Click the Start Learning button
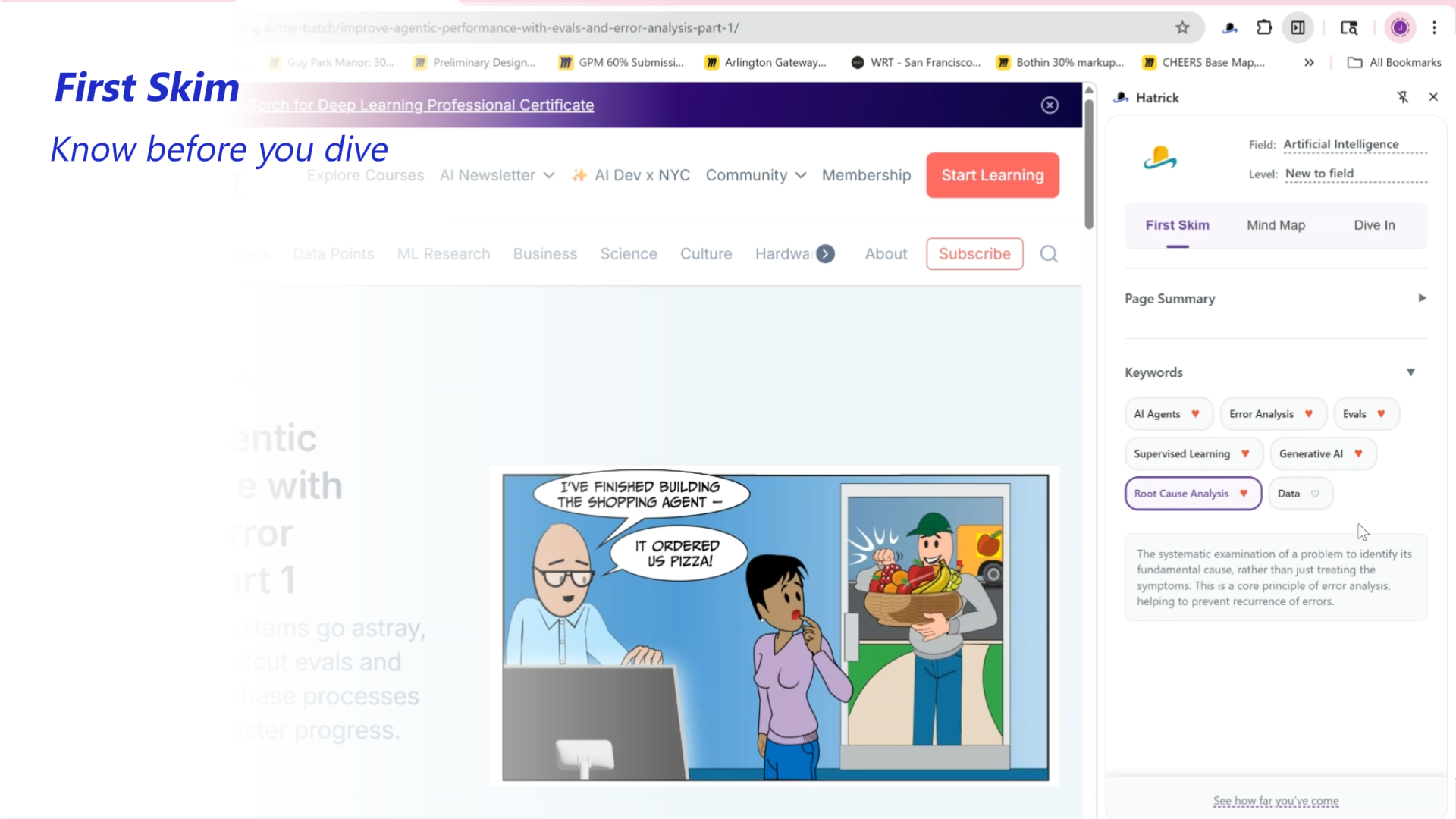1456x819 pixels. [x=993, y=175]
